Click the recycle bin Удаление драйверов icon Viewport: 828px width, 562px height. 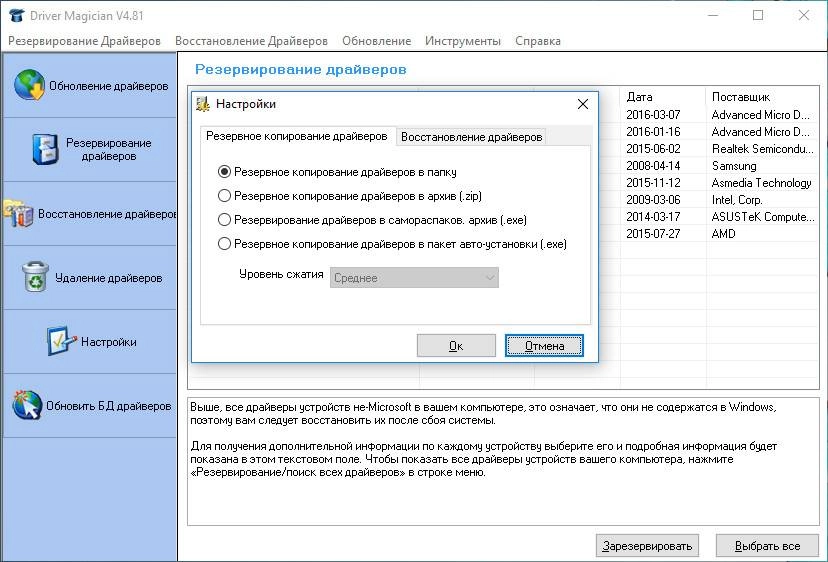35,277
